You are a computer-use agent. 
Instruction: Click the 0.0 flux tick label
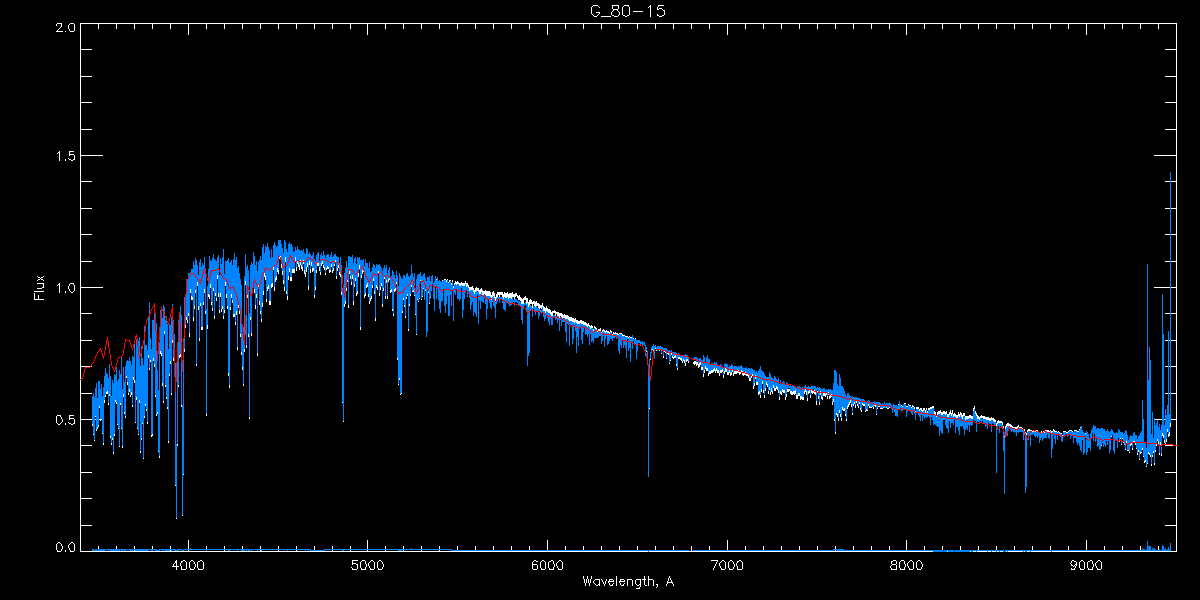66,548
